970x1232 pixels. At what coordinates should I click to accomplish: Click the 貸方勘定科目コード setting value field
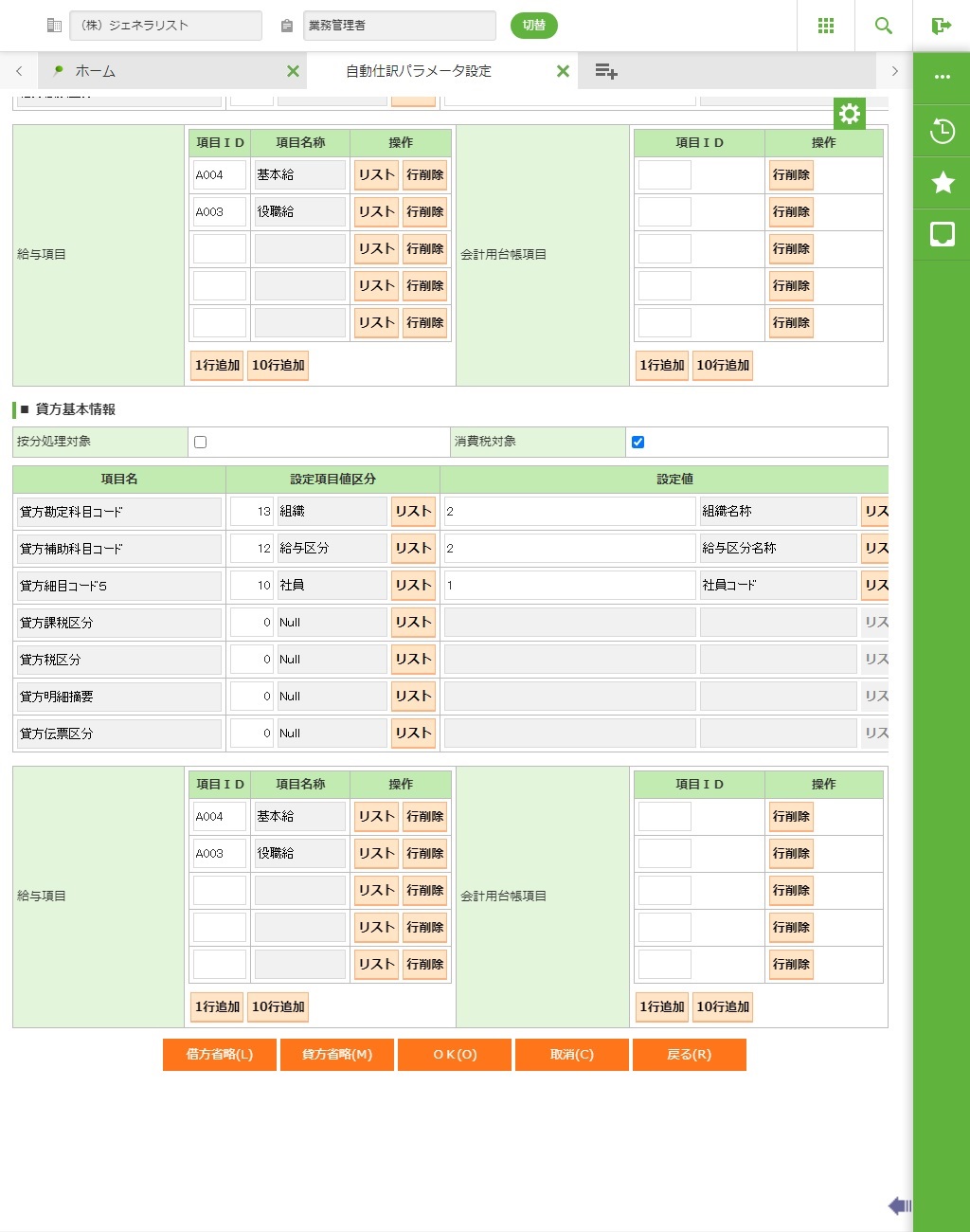569,512
